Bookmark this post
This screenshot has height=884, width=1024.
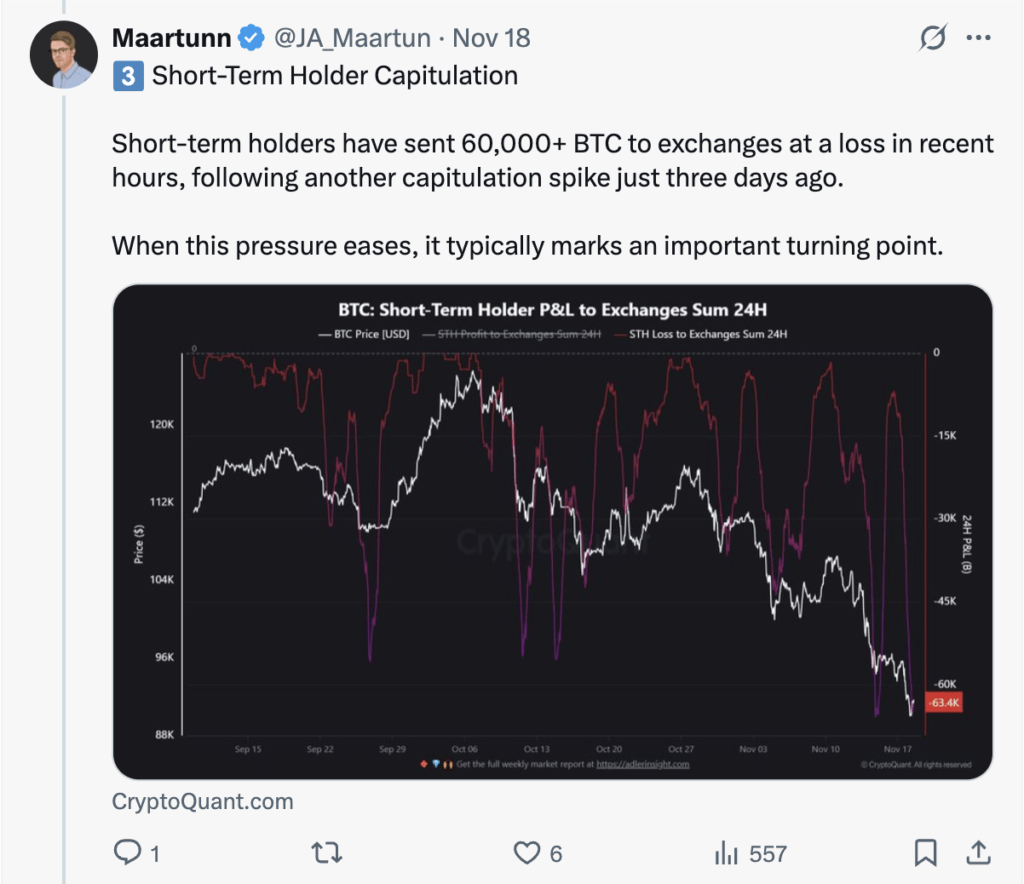tap(928, 852)
